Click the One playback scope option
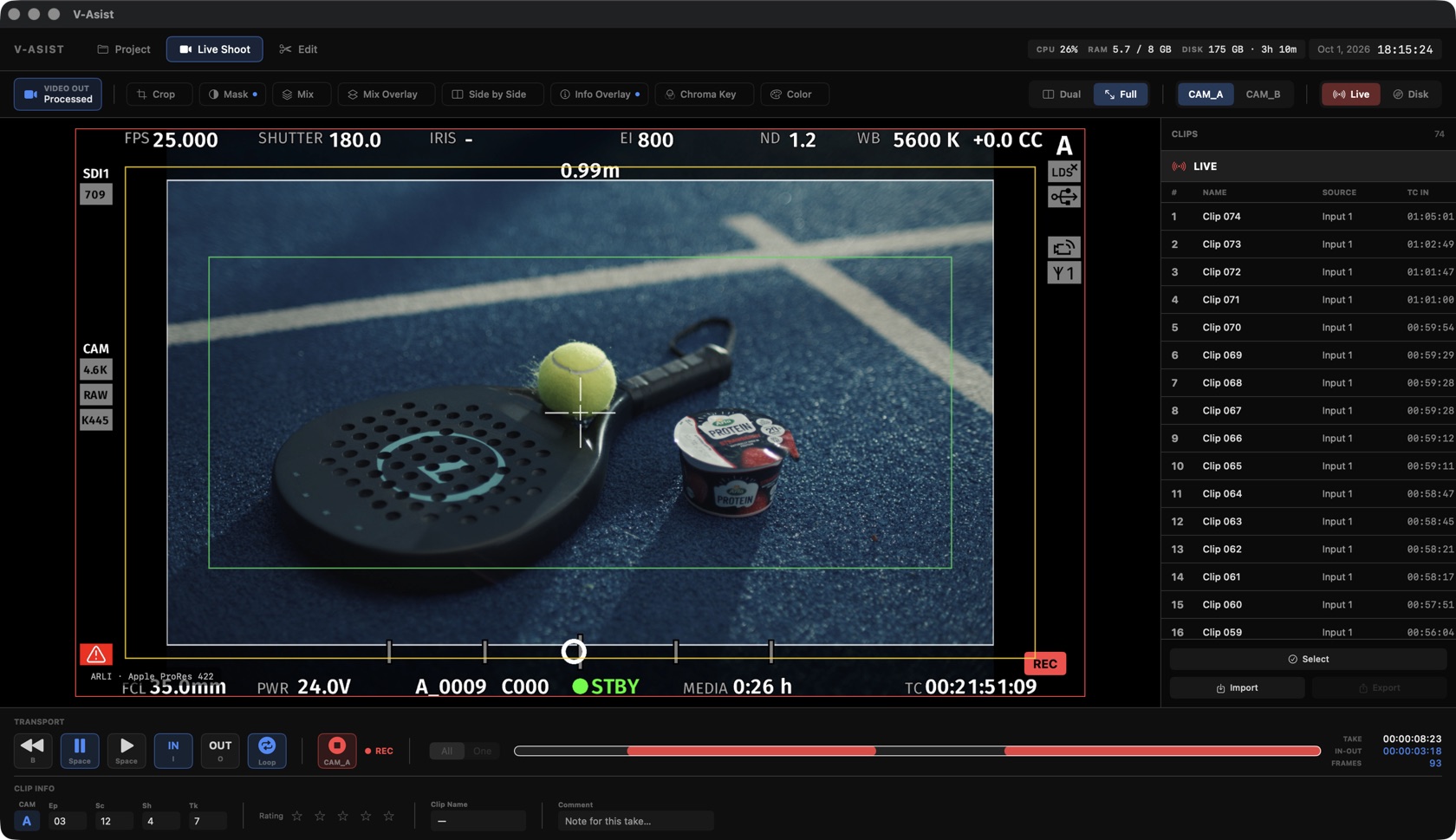1456x840 pixels. (482, 751)
